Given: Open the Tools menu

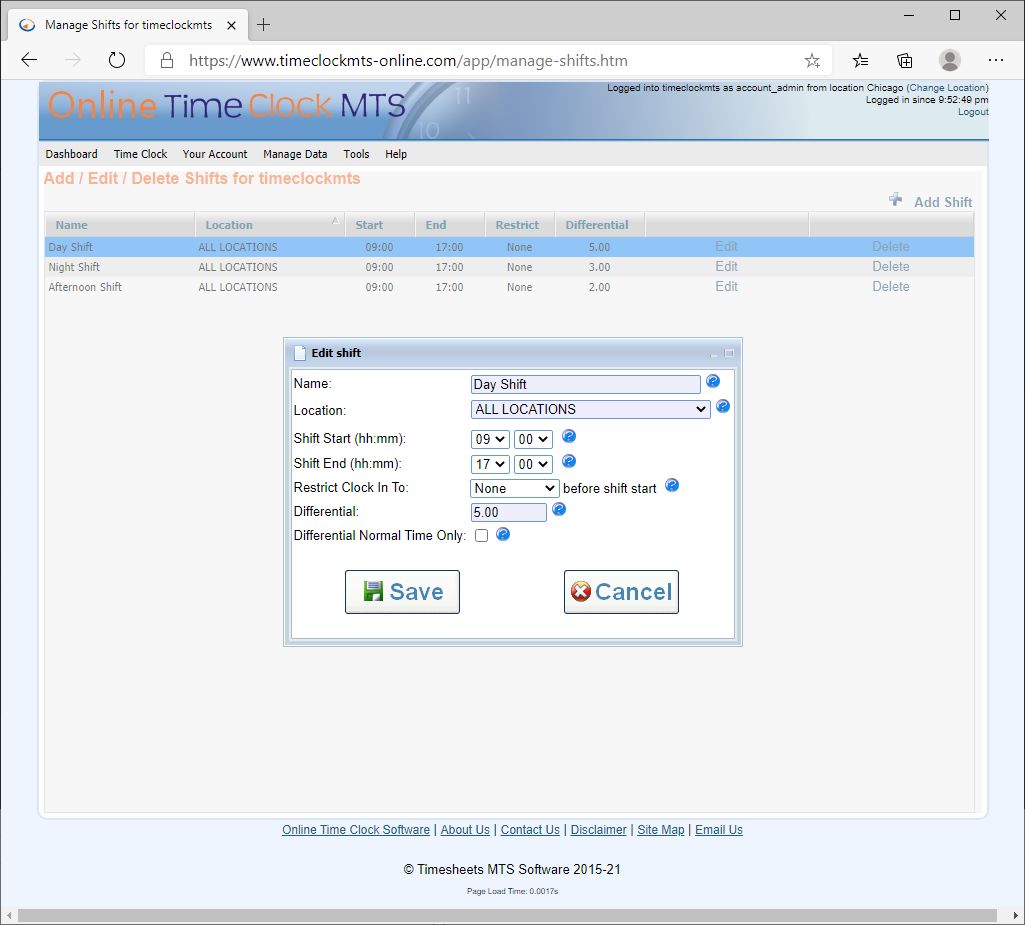Looking at the screenshot, I should coord(356,154).
